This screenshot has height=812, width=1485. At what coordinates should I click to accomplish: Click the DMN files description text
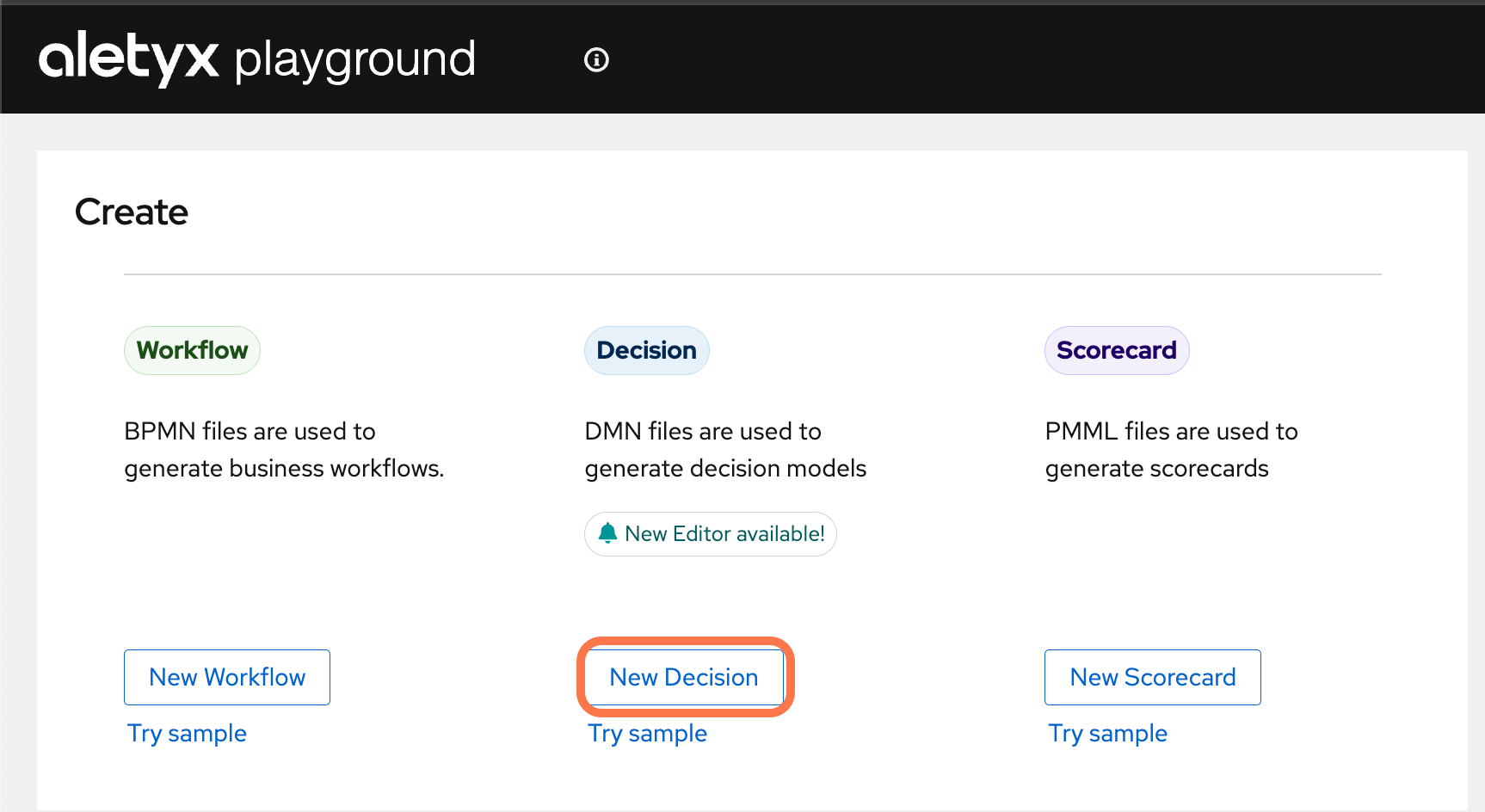[724, 449]
